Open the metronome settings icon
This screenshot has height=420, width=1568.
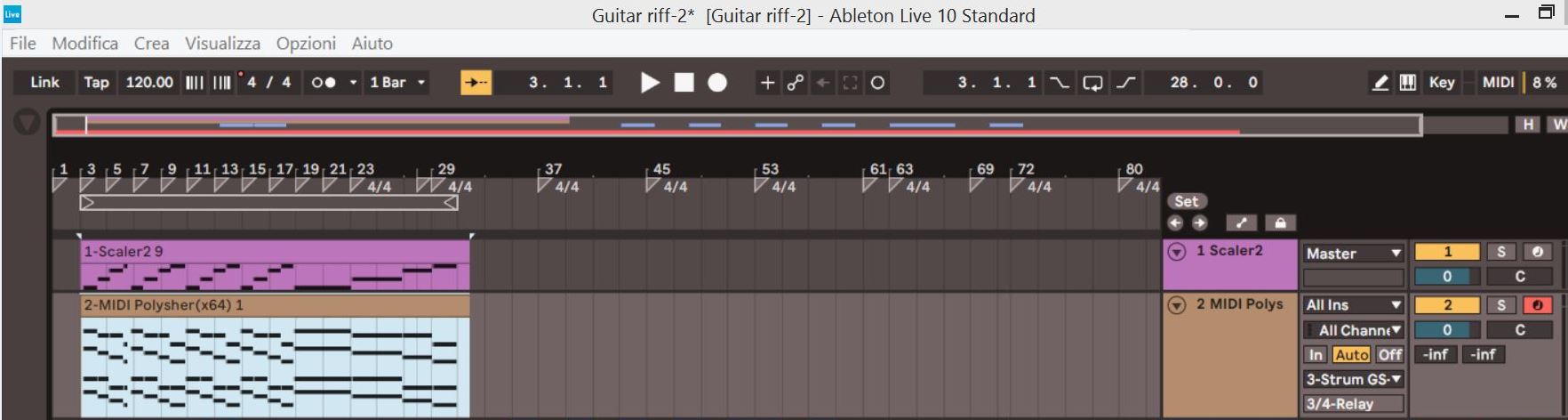pyautogui.click(x=324, y=83)
